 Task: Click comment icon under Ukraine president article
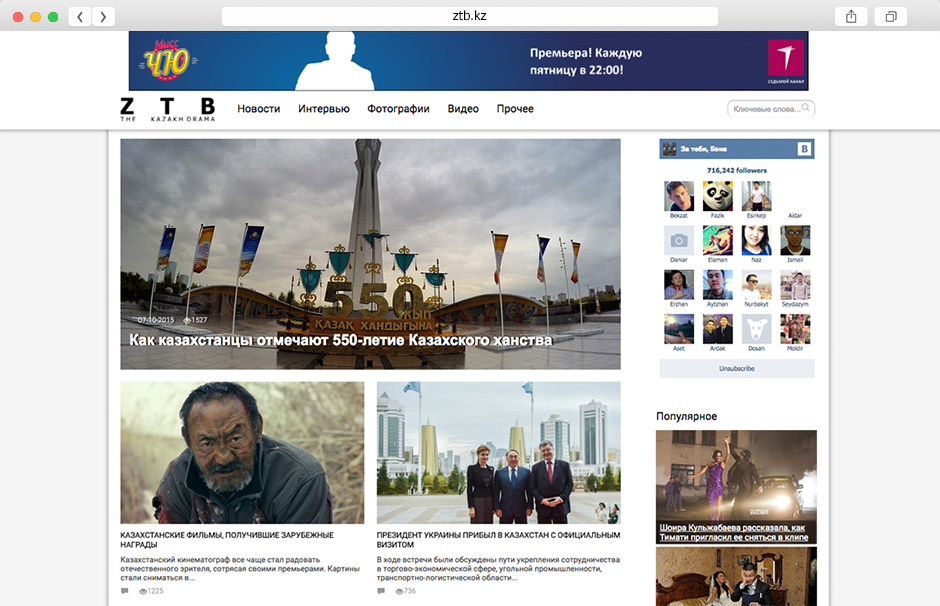click(x=382, y=591)
